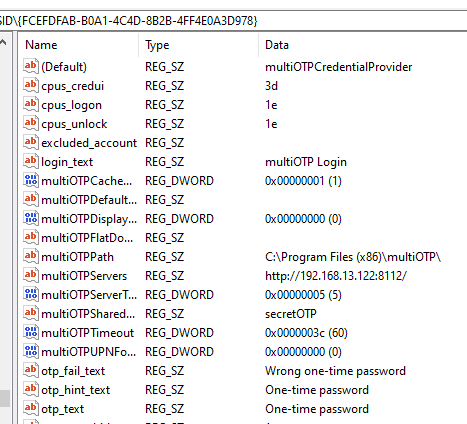Viewport: 467px width, 424px height.
Task: Select the multiOTPUPNFo DWORD icon
Action: 31,351
